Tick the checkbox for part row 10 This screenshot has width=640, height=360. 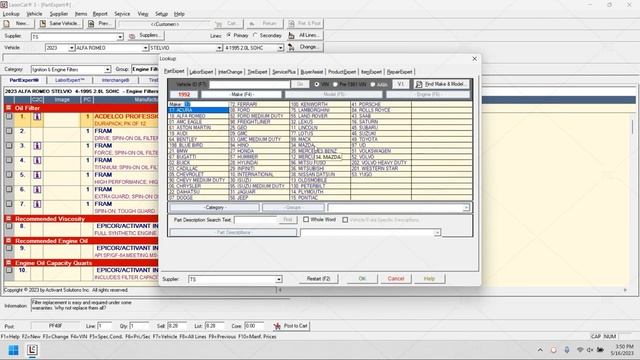click(9, 270)
